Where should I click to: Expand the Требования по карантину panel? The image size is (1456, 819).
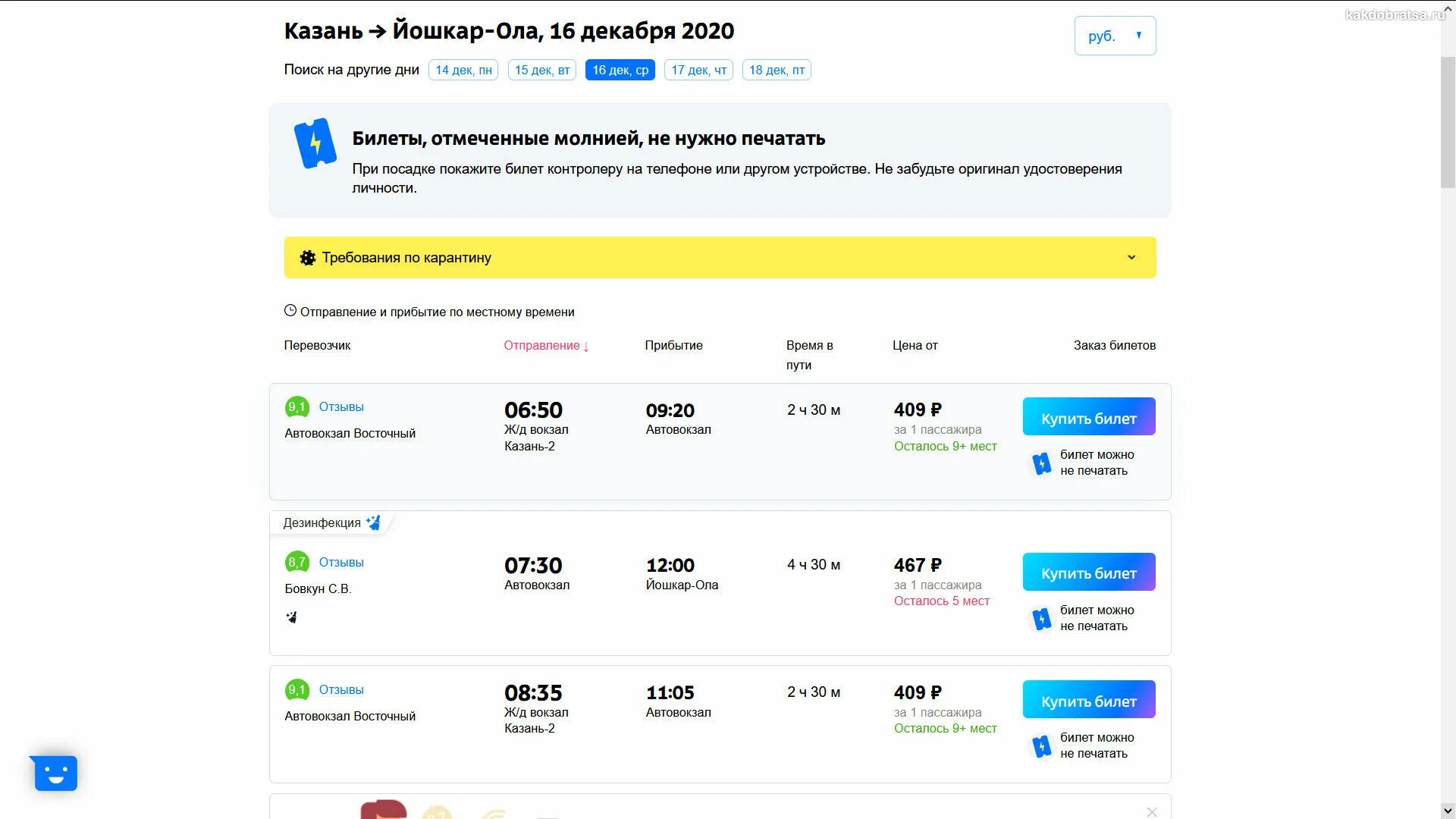(x=720, y=258)
